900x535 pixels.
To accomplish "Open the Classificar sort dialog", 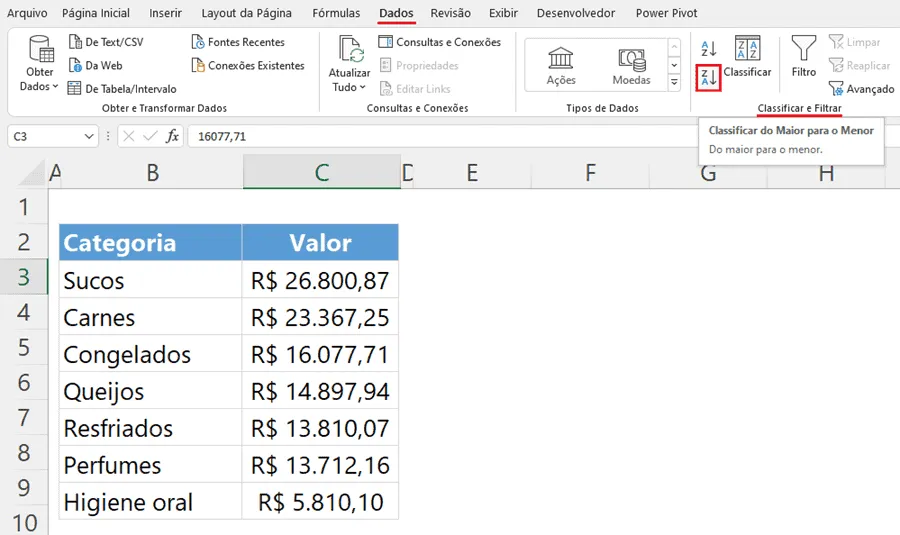I will click(747, 56).
